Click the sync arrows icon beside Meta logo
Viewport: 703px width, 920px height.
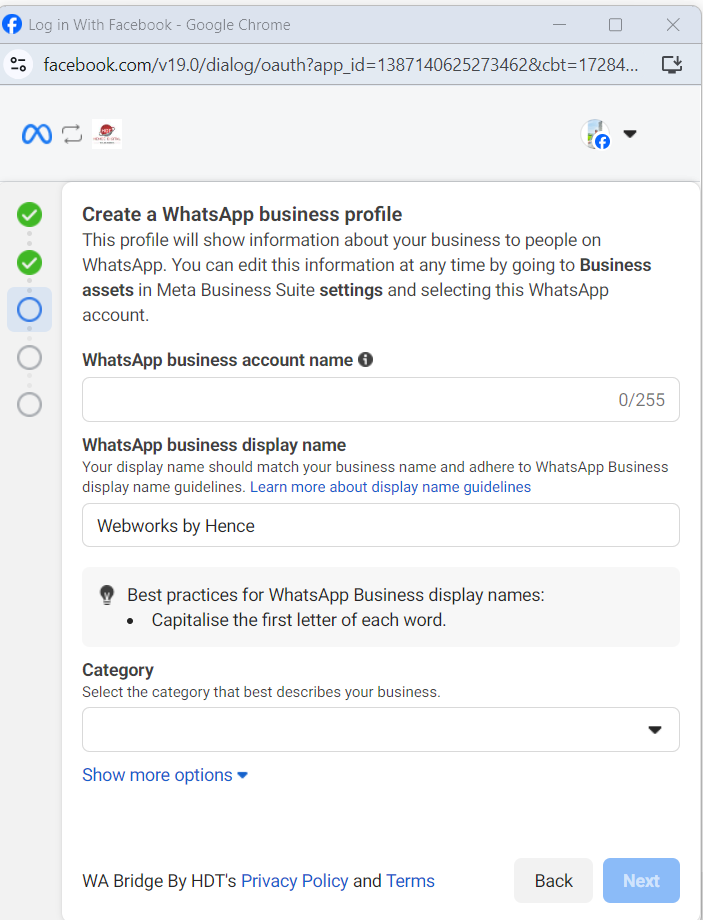coord(72,134)
